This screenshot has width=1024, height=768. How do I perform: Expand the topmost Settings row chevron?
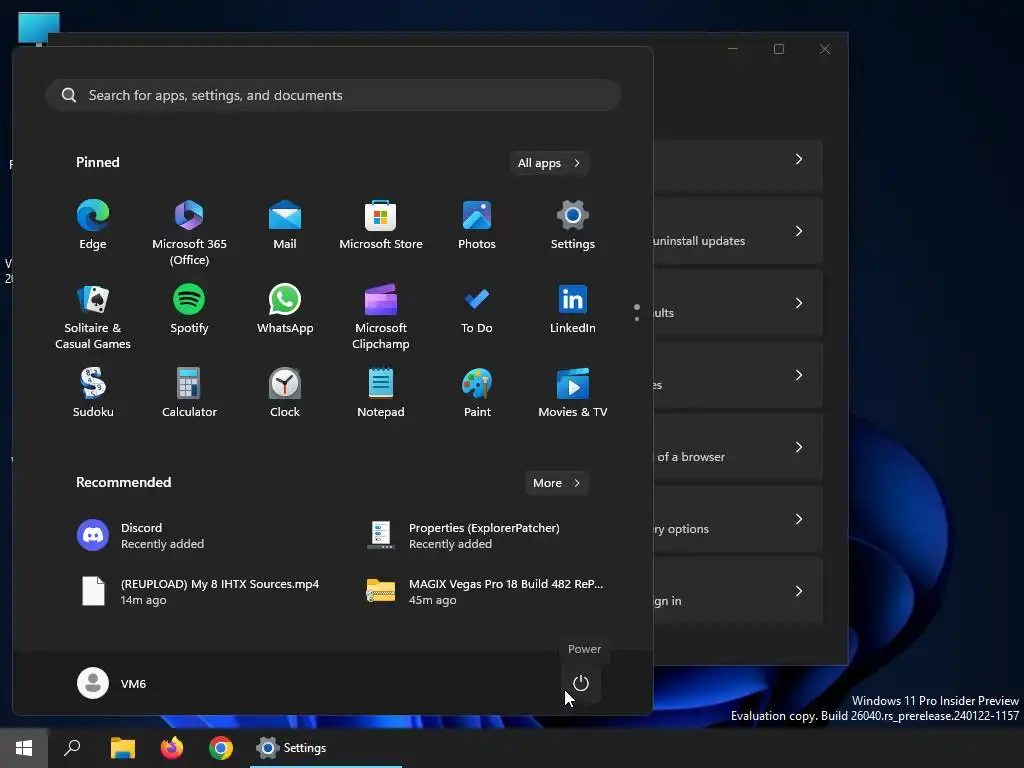click(799, 159)
